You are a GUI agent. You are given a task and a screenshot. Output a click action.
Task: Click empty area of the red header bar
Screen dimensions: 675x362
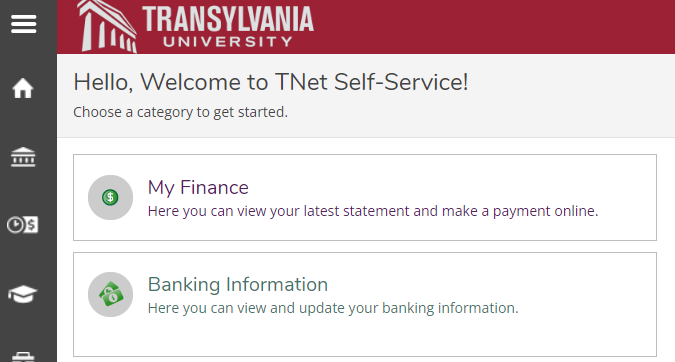coord(495,27)
